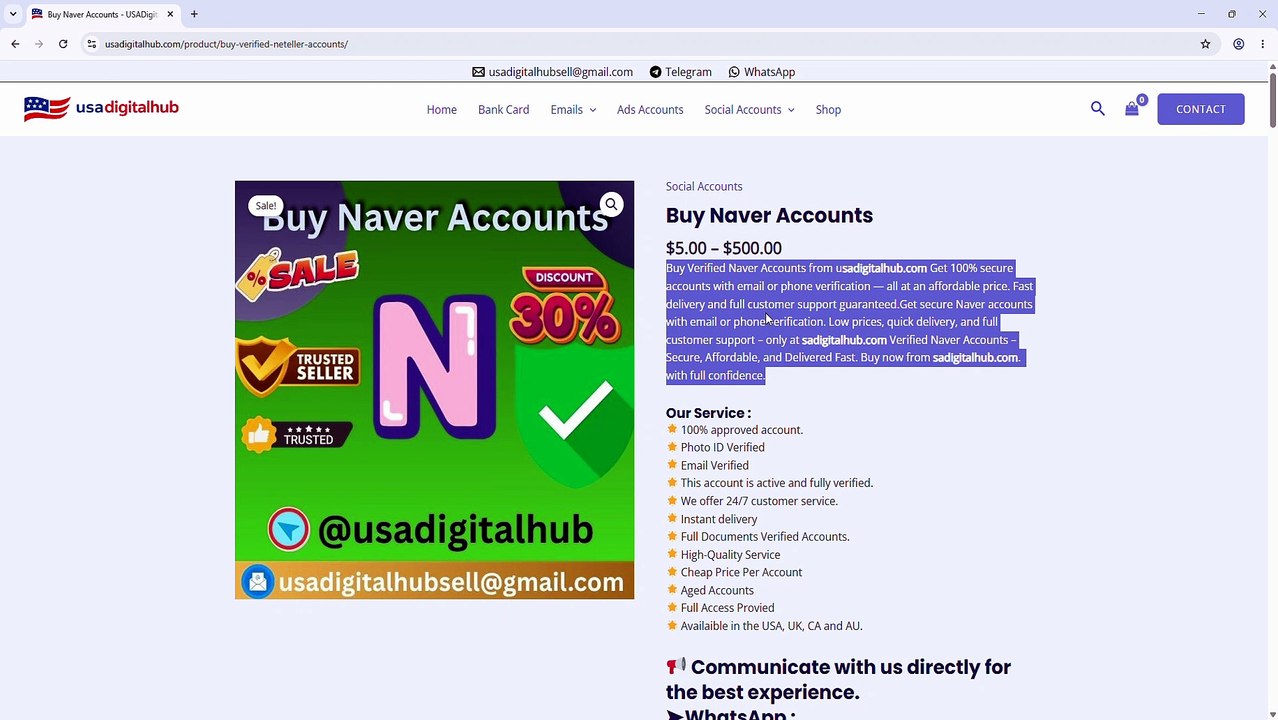Bookmark this page with star icon
1278x720 pixels.
coord(1205,44)
